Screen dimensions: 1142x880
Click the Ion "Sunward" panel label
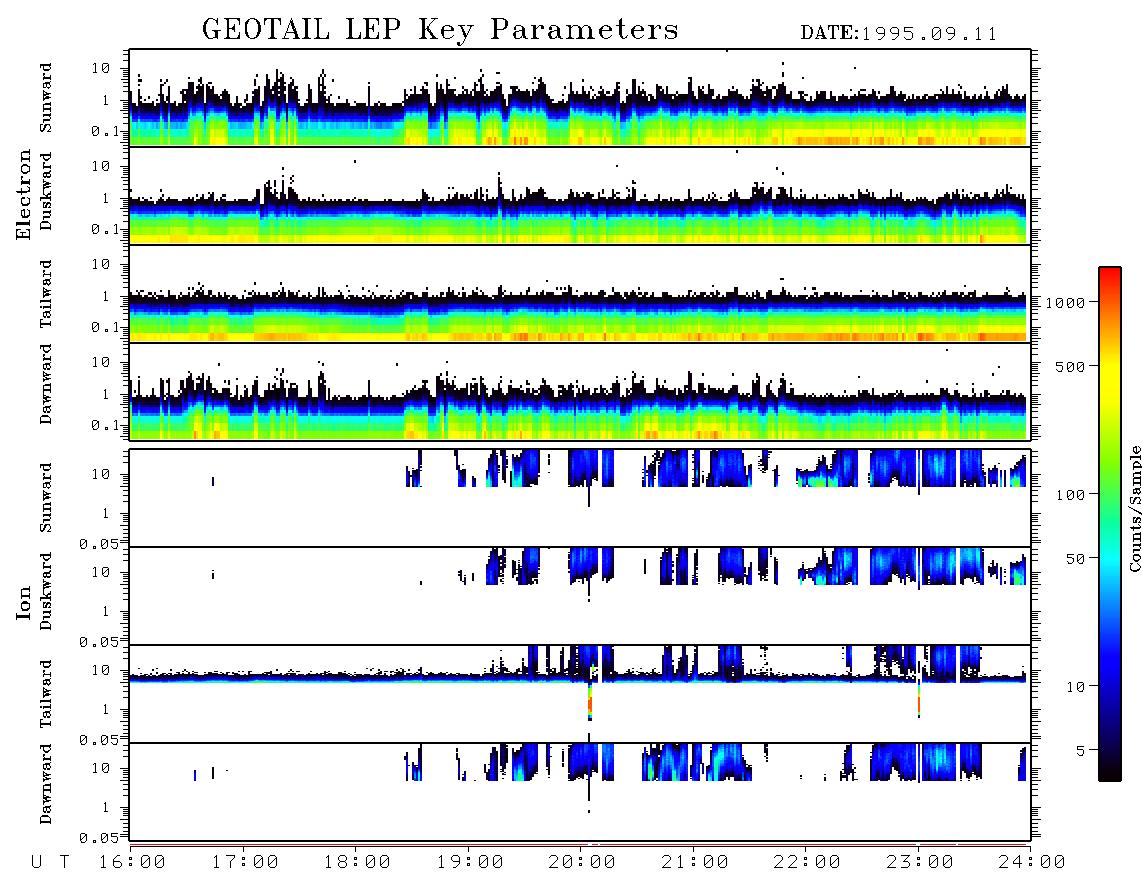[x=46, y=498]
